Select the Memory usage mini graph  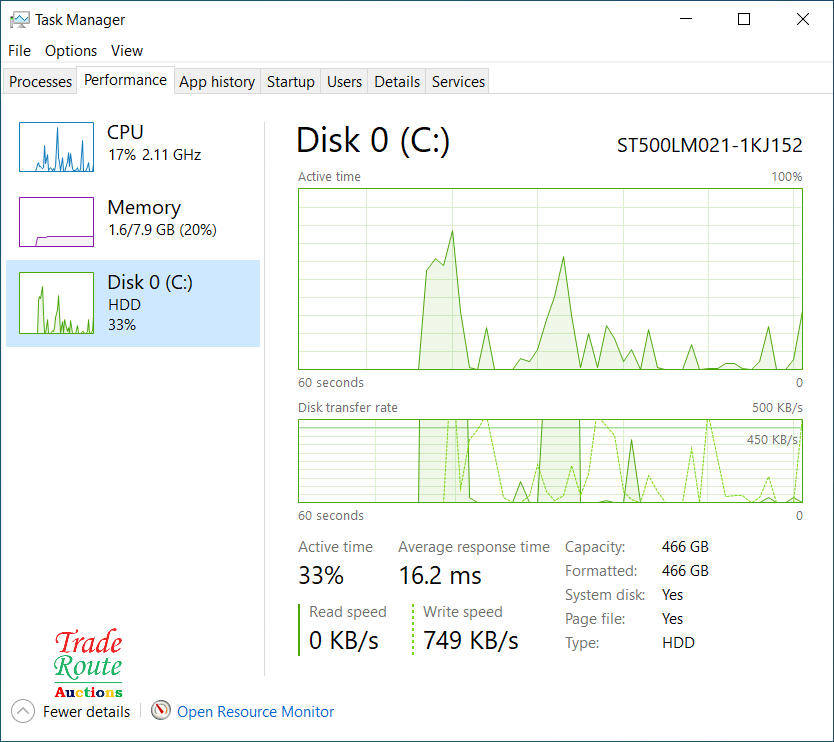(56, 222)
